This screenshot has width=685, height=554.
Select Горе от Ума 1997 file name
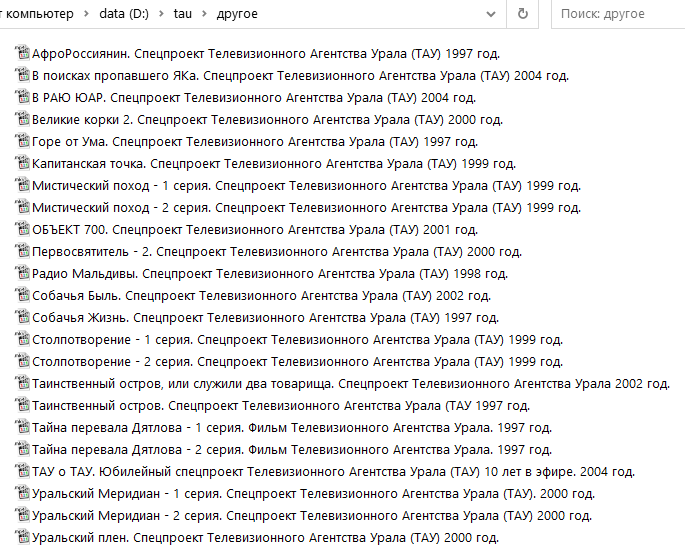click(255, 142)
